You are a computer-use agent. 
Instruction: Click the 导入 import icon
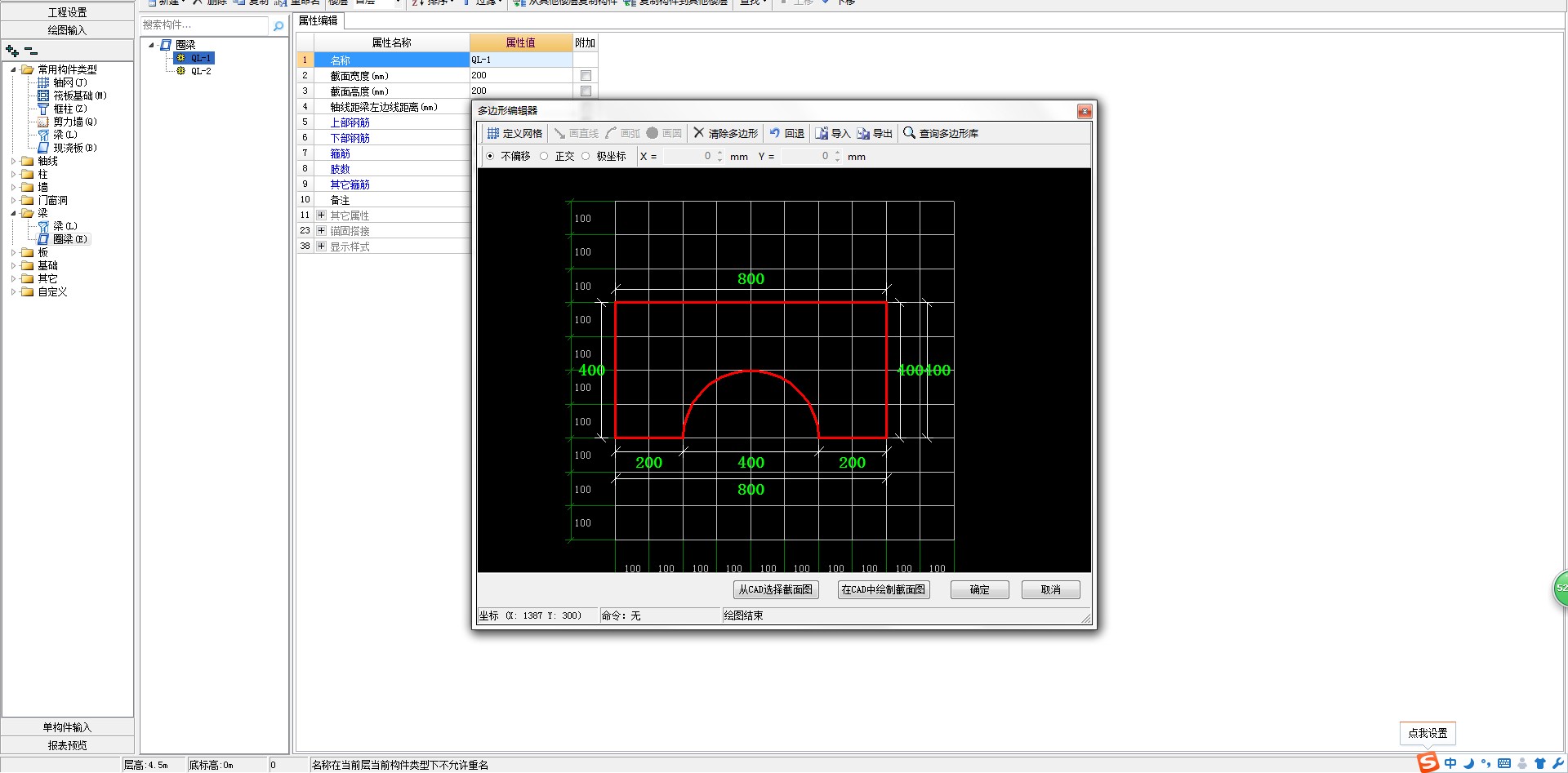tap(822, 133)
